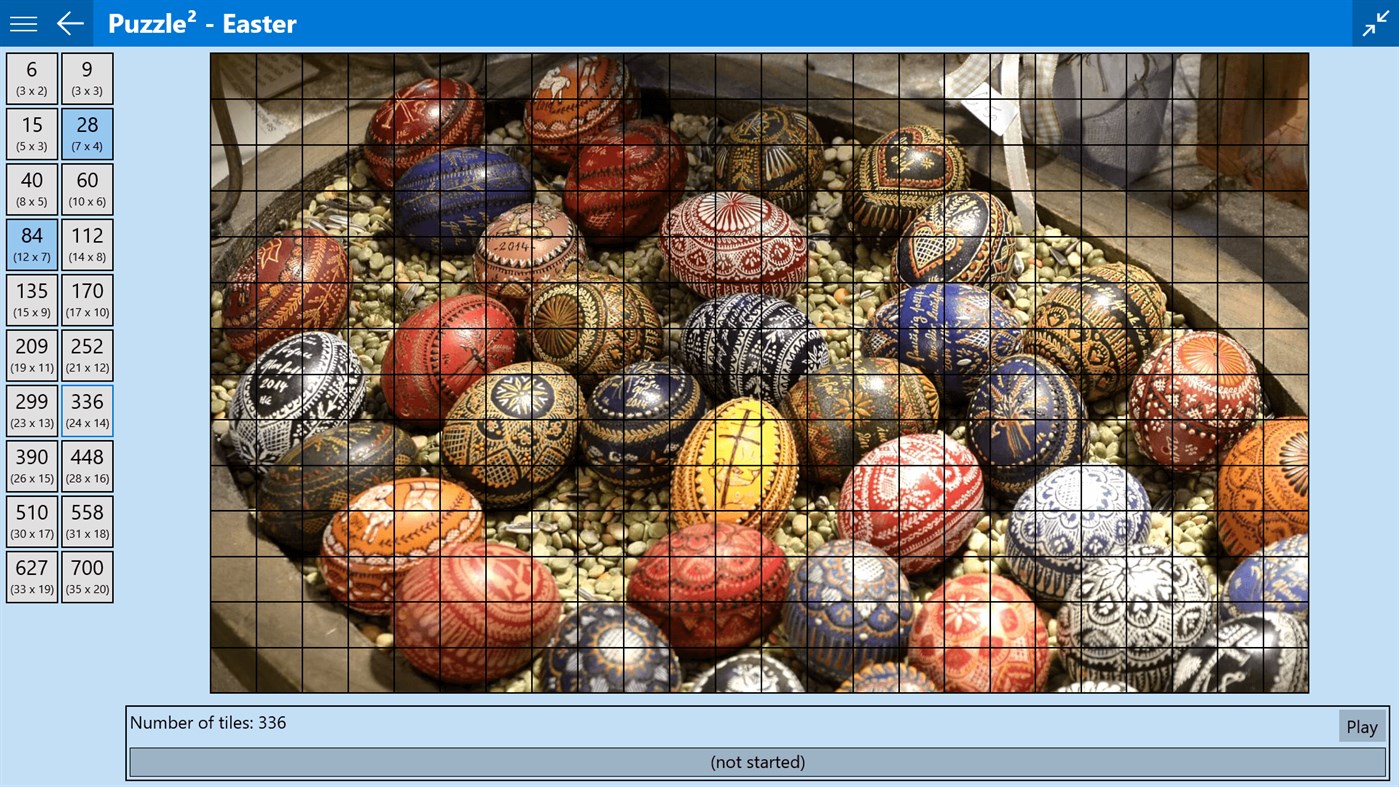The image size is (1399, 787).
Task: Open the hamburger menu
Action: pos(22,22)
